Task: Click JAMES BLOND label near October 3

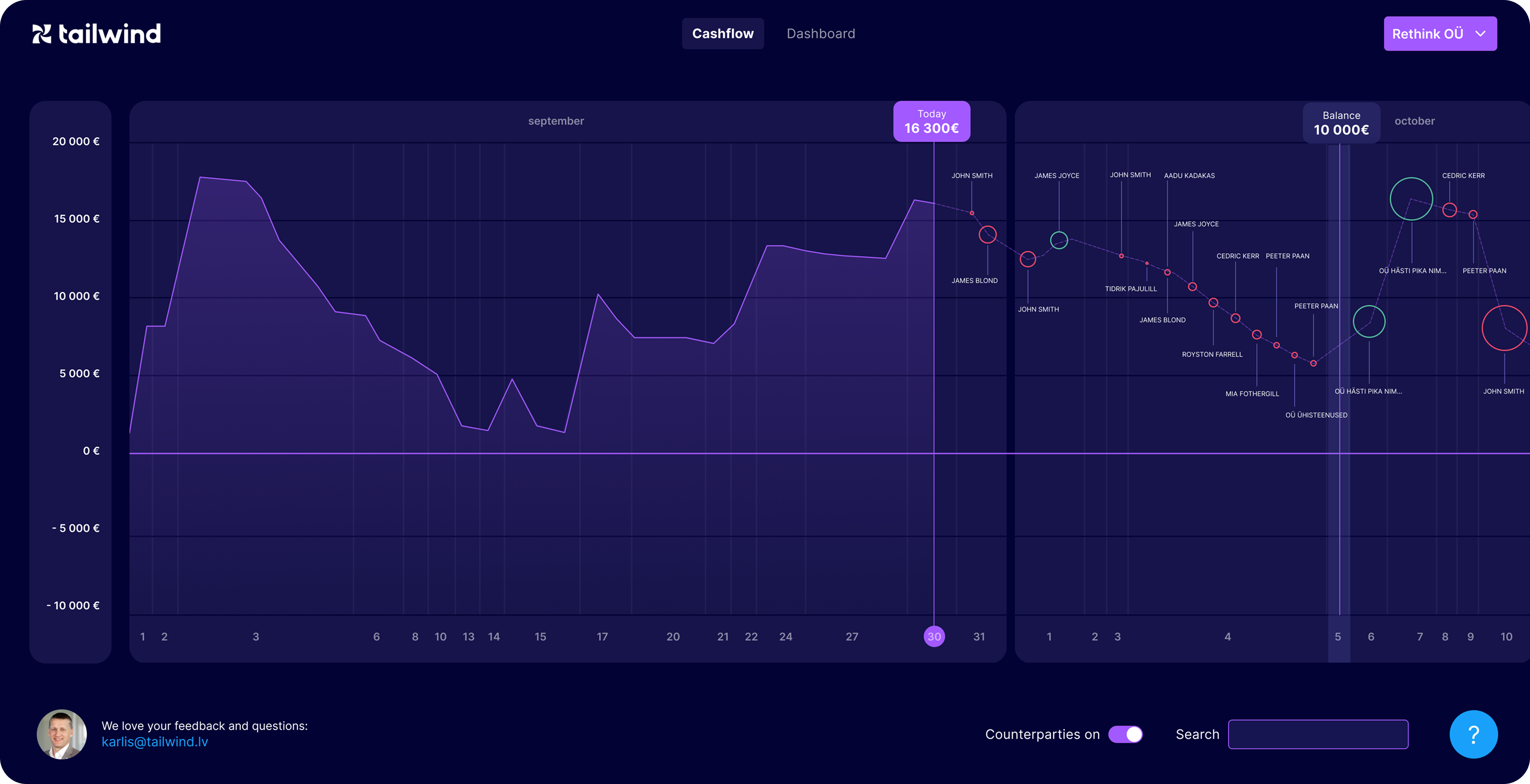Action: coord(1162,320)
